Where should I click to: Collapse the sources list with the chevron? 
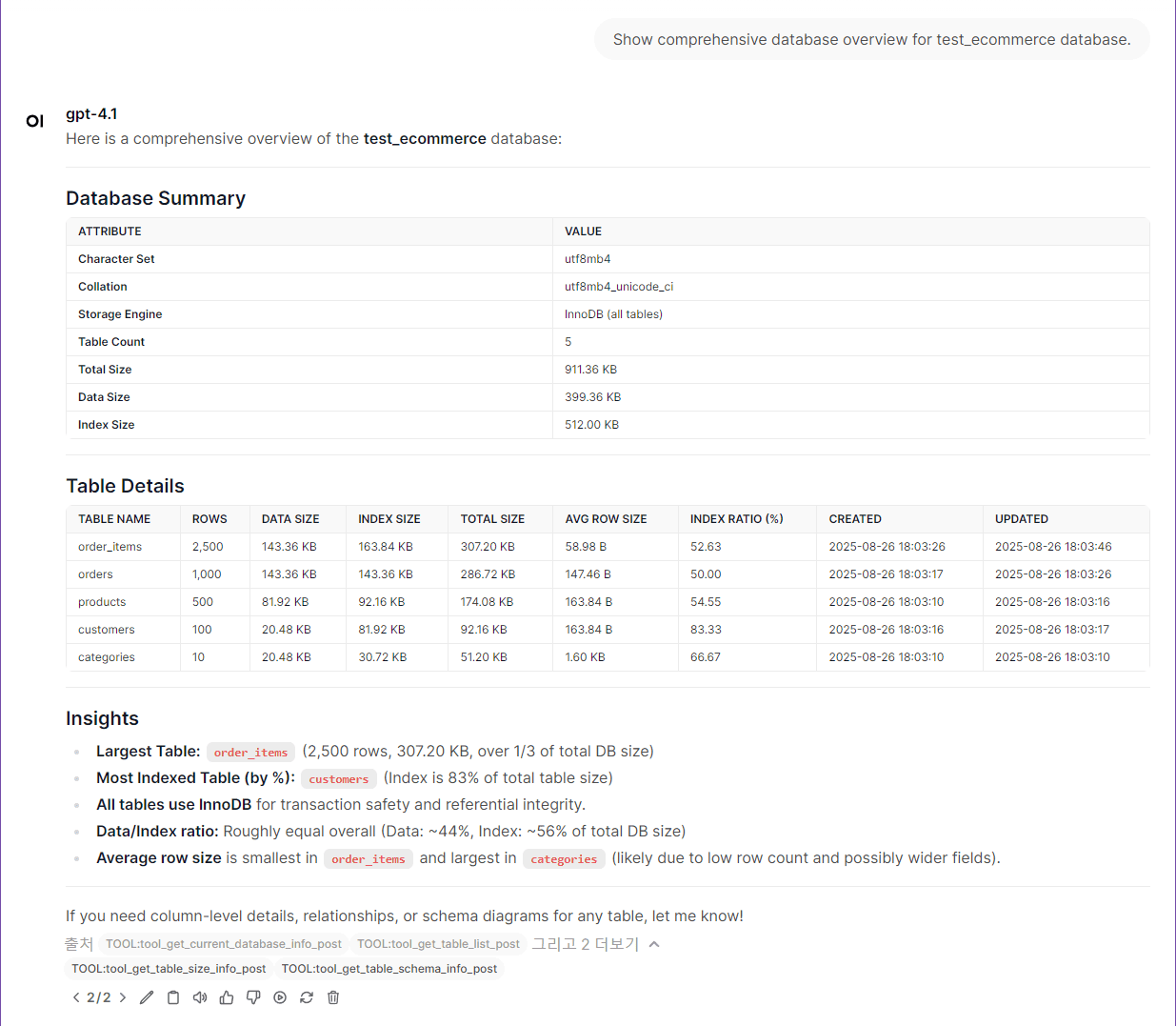click(x=654, y=944)
